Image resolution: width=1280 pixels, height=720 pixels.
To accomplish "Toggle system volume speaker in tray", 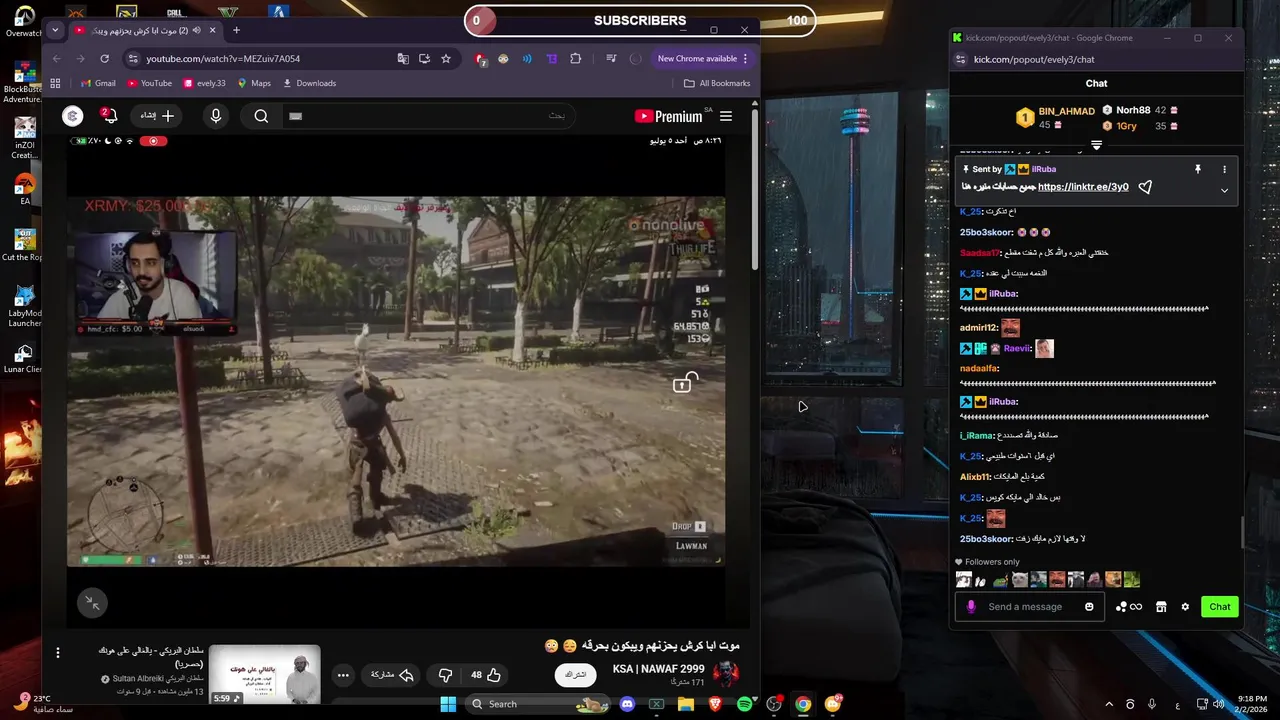I will tap(1218, 704).
